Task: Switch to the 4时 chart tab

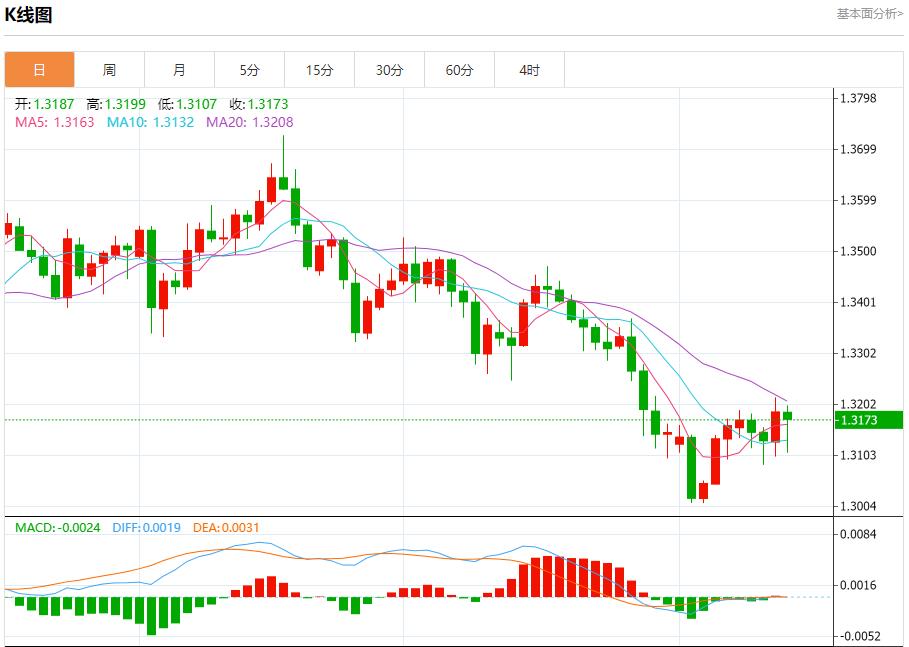Action: pyautogui.click(x=529, y=70)
